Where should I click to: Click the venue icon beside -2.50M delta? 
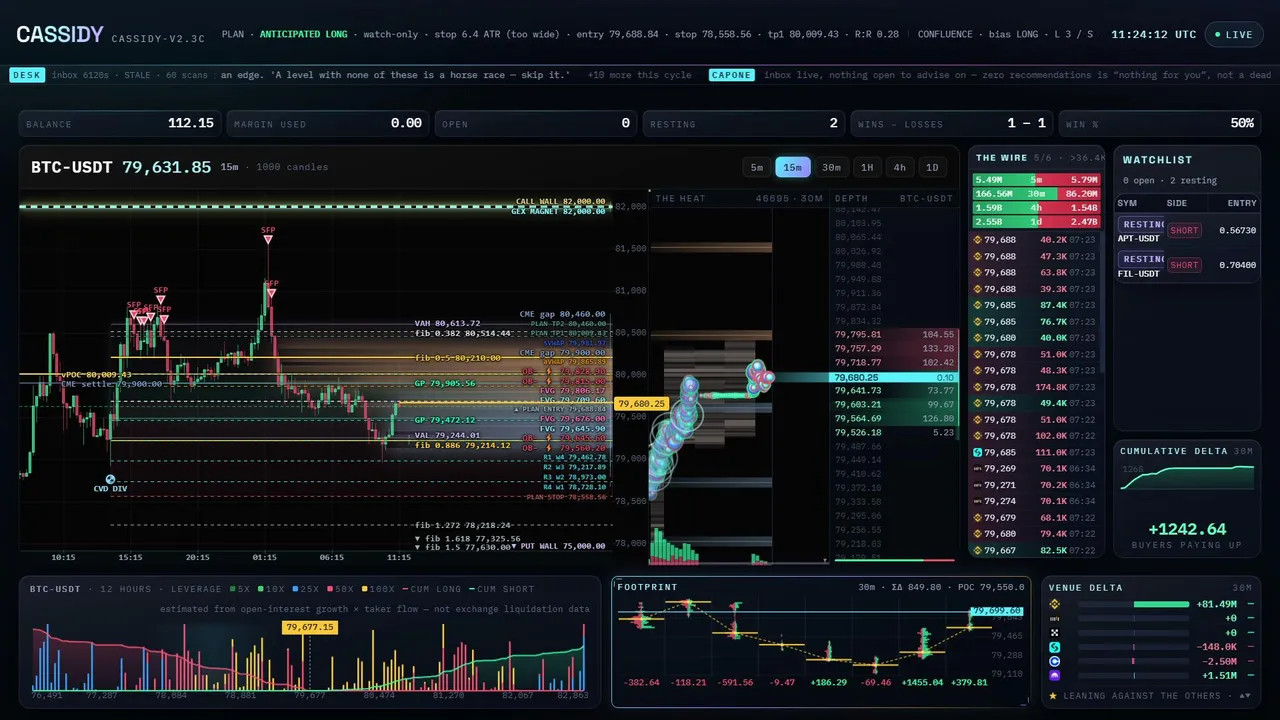(1053, 662)
